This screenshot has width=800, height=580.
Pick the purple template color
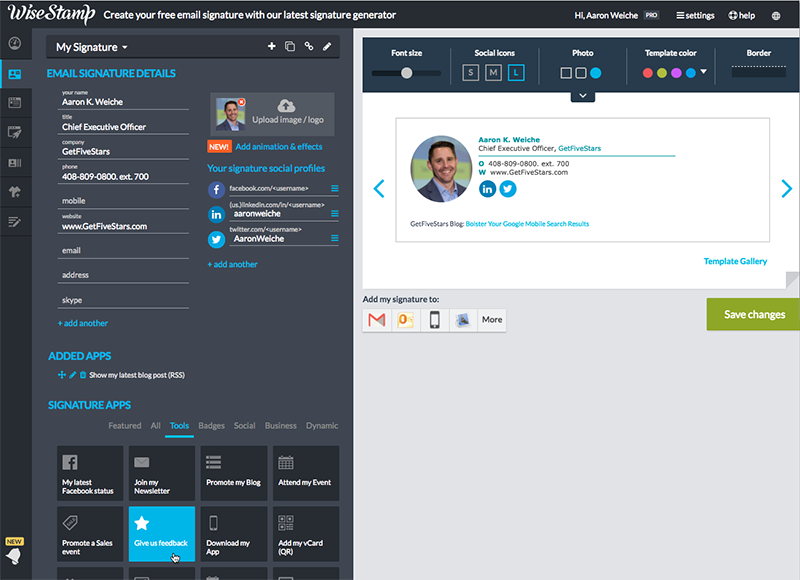677,73
